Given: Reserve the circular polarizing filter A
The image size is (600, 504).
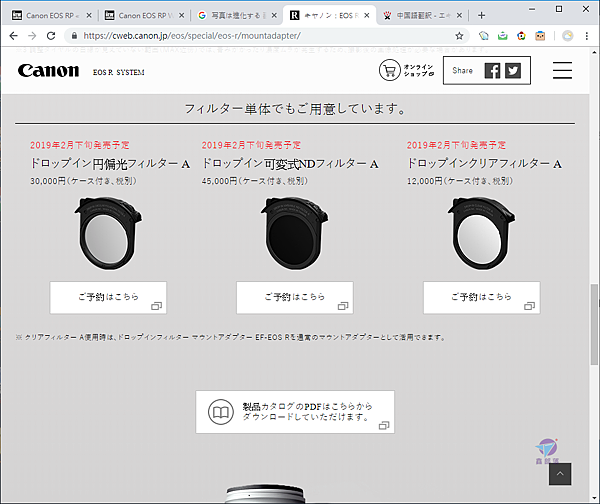Looking at the screenshot, I should (108, 298).
